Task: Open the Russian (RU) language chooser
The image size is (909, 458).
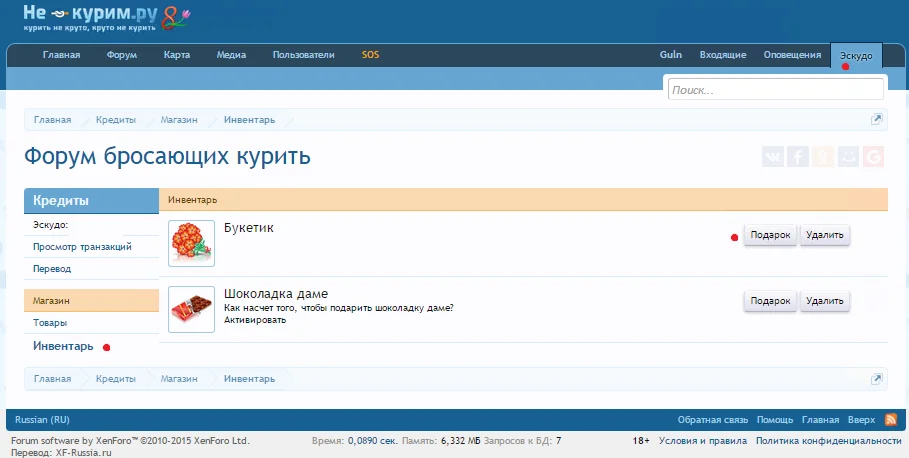Action: point(43,420)
